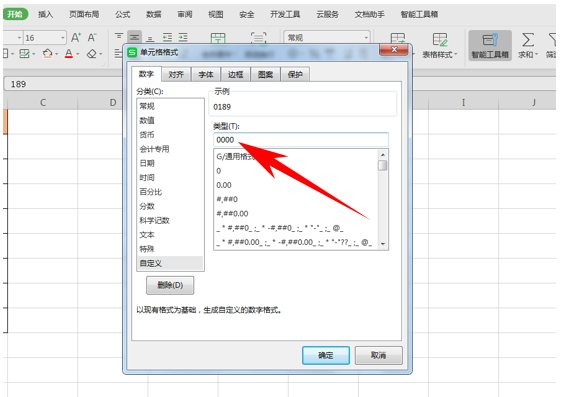Click the 类型 input field with 0000
The height and width of the screenshot is (397, 562).
coord(301,140)
